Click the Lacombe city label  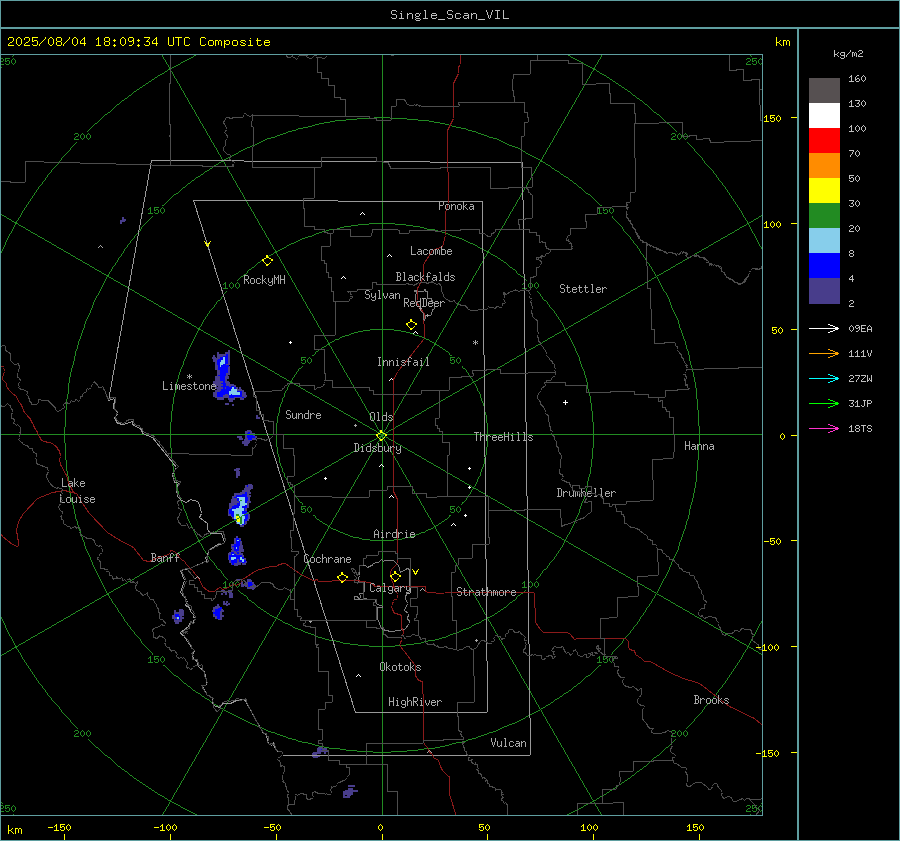tap(431, 251)
